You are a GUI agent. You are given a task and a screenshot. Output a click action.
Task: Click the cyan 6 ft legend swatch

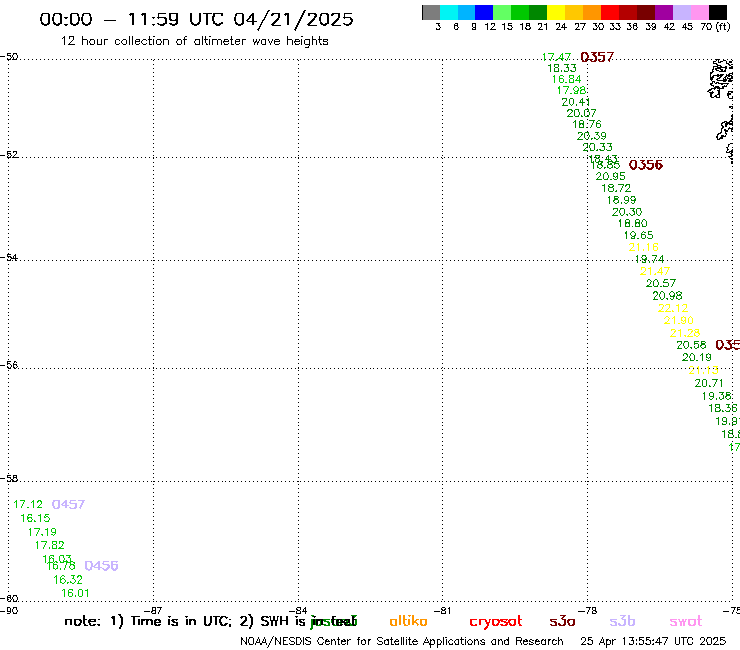(449, 13)
